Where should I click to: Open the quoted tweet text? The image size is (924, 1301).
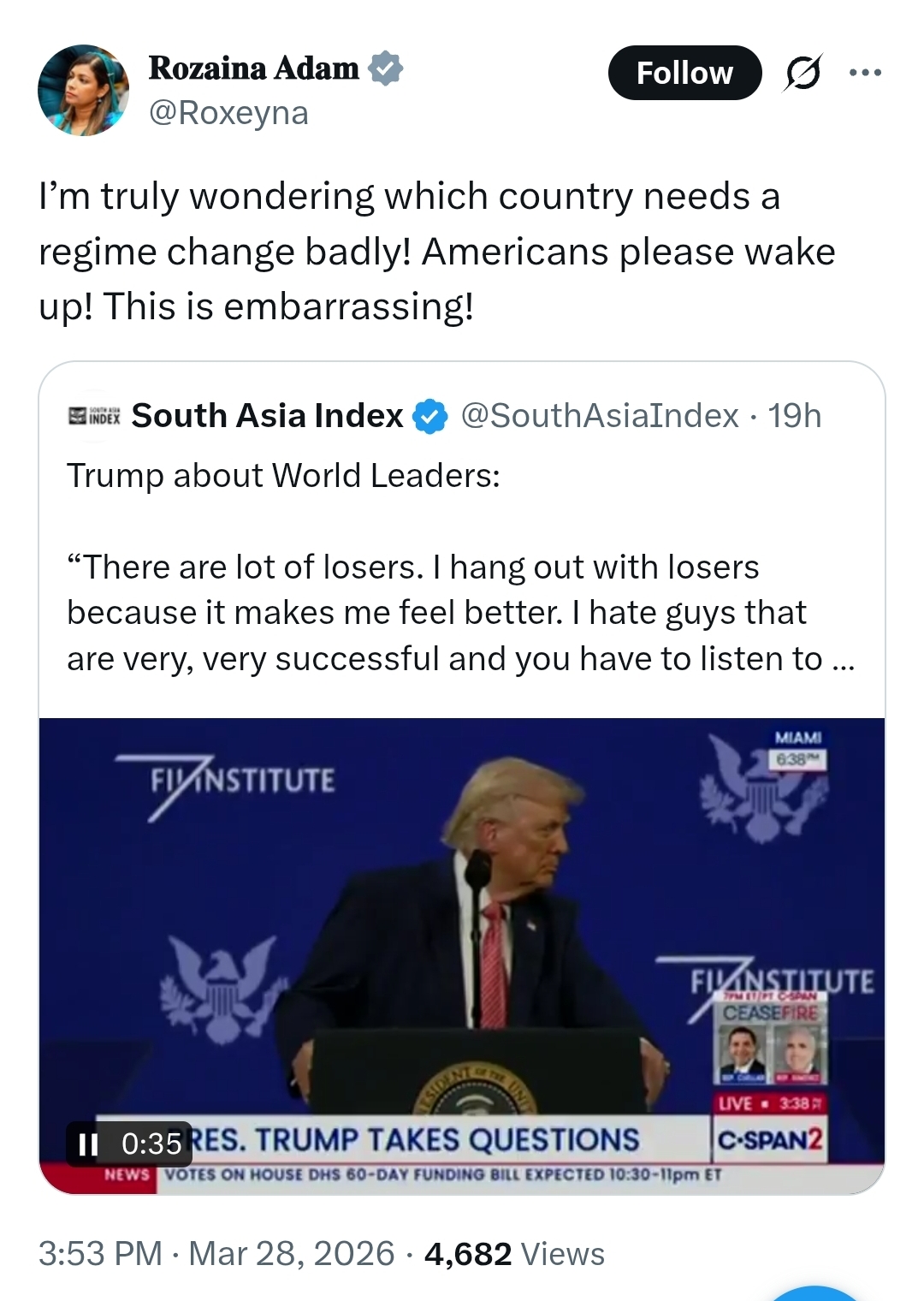point(436,613)
